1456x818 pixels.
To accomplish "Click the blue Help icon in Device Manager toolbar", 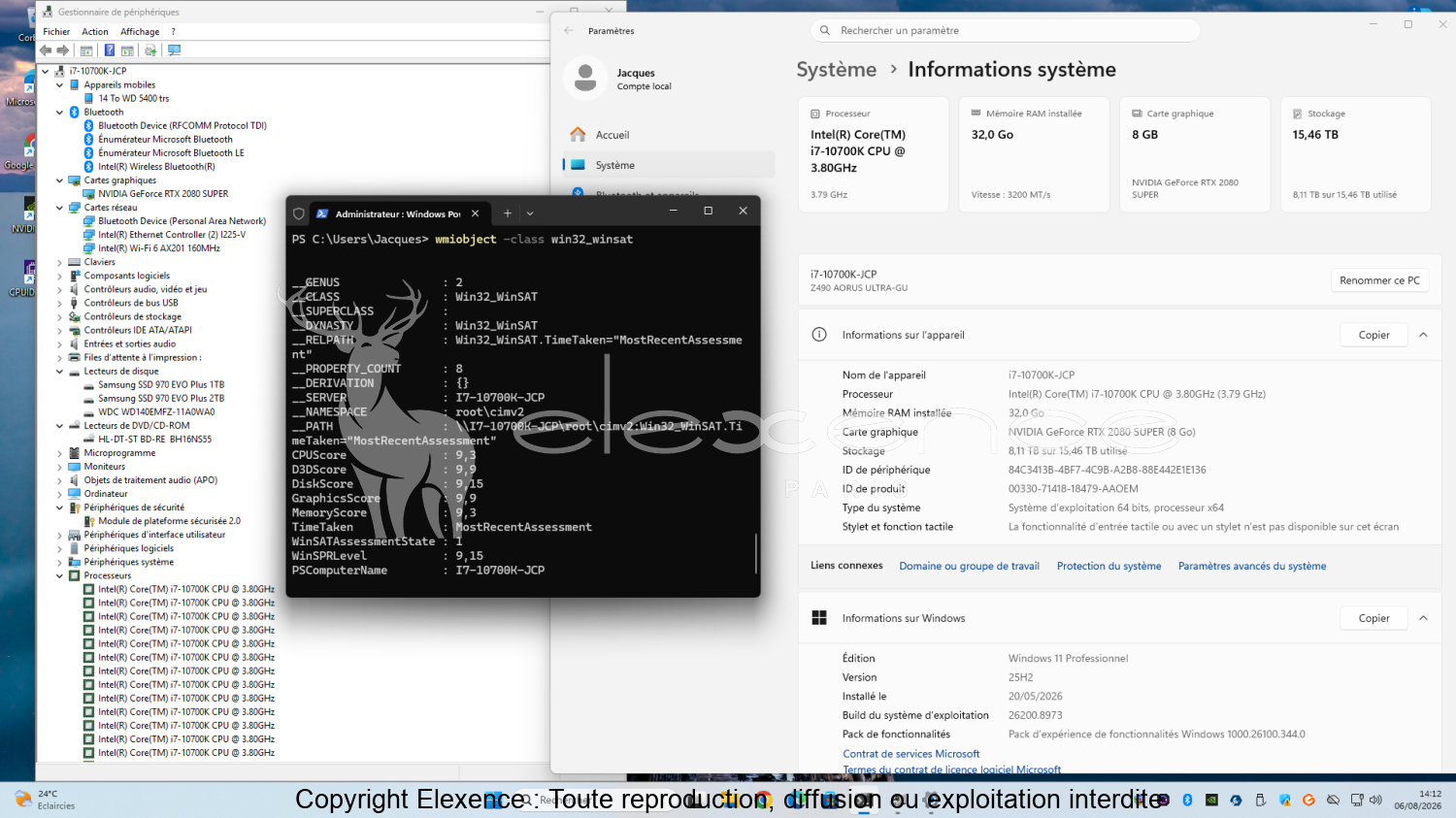I will [x=110, y=50].
